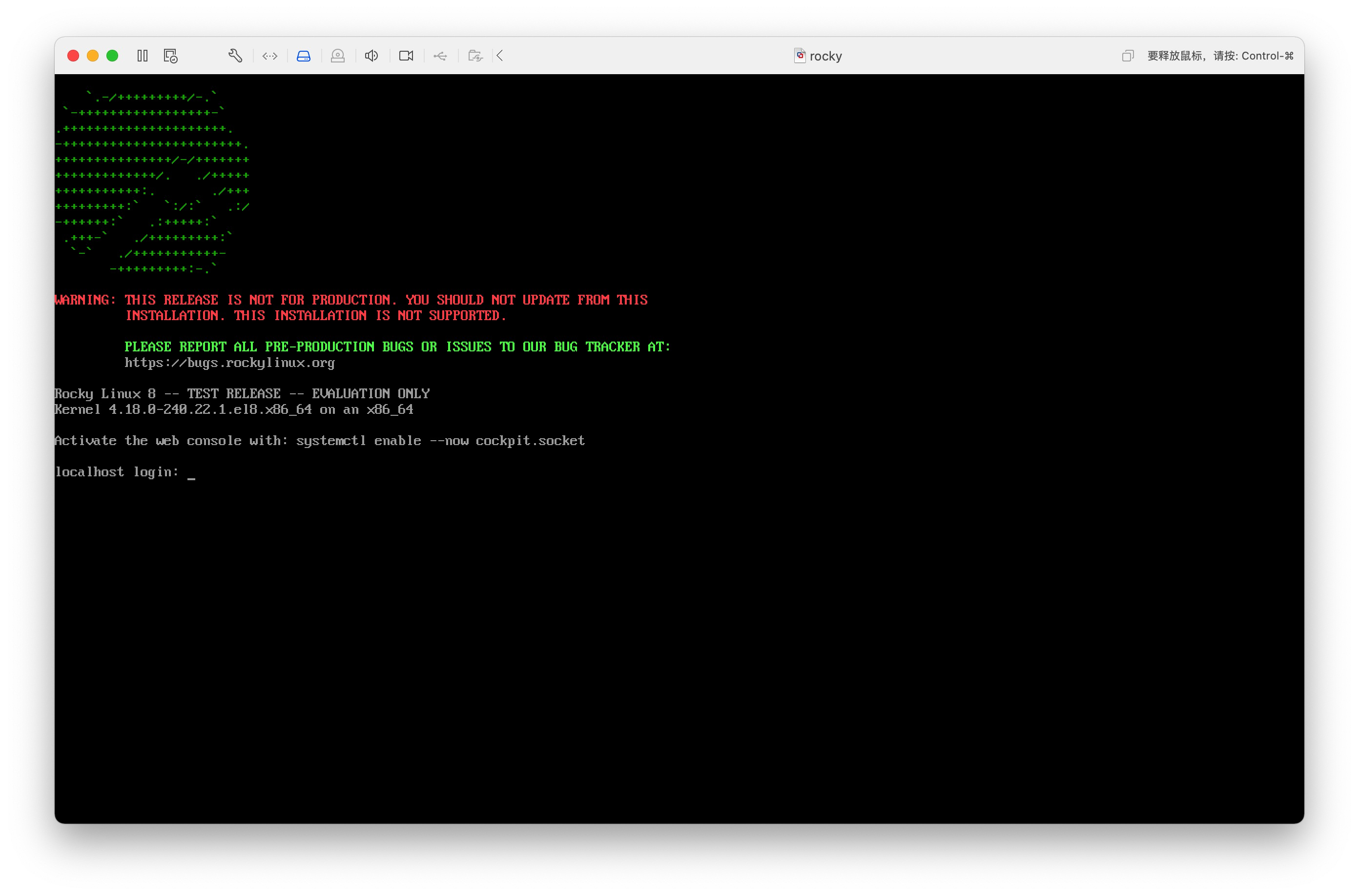Click the single window view icon
1359x896 pixels.
1127,56
